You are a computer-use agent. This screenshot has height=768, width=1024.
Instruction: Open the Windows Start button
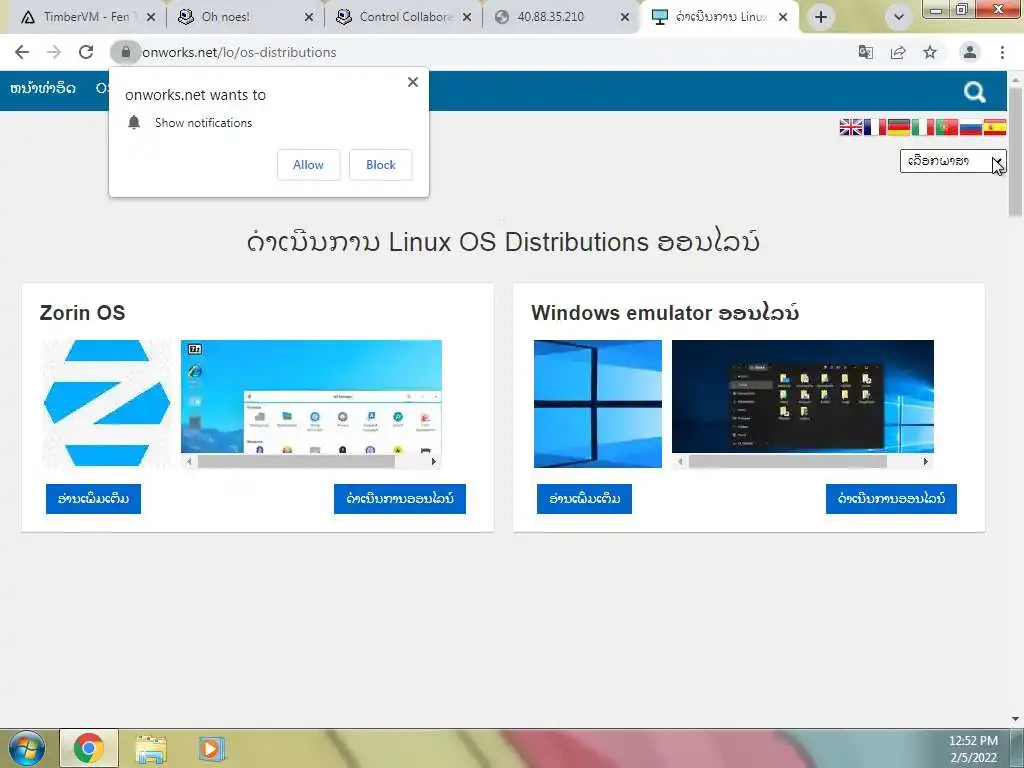pos(27,748)
